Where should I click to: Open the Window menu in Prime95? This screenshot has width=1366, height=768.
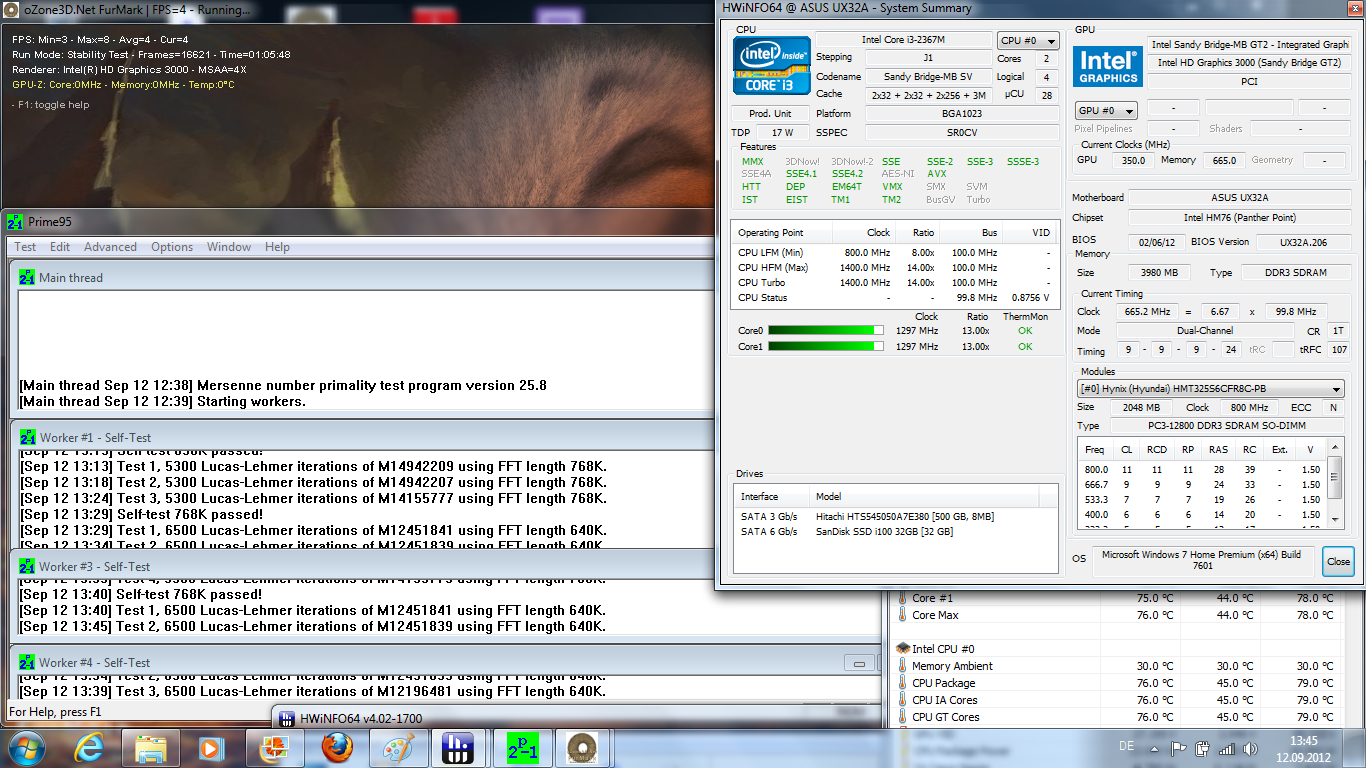click(x=229, y=247)
